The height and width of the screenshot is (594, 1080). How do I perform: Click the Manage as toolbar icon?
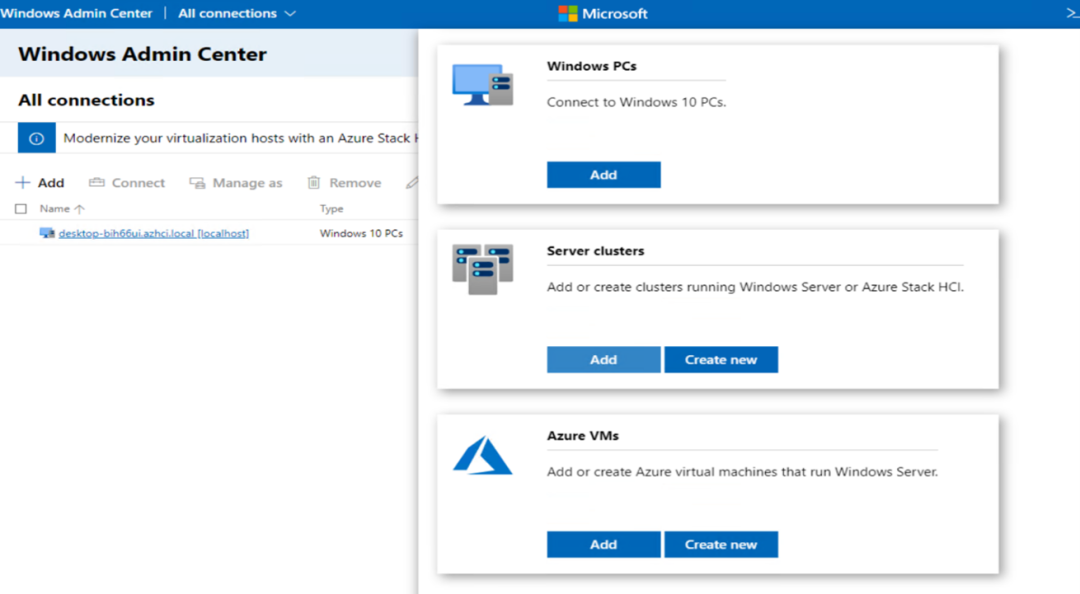point(197,183)
